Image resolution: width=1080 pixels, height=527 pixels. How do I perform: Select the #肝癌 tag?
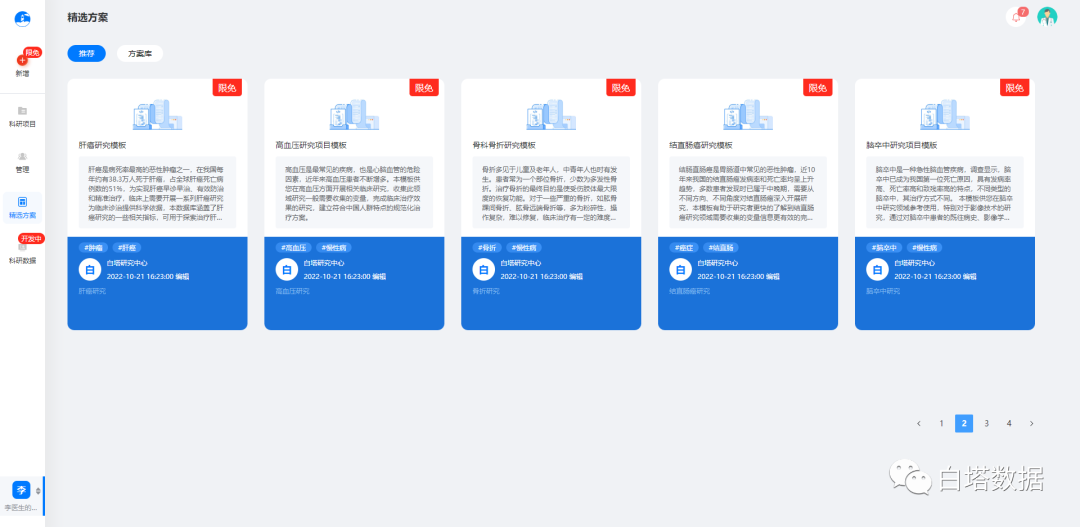[127, 247]
